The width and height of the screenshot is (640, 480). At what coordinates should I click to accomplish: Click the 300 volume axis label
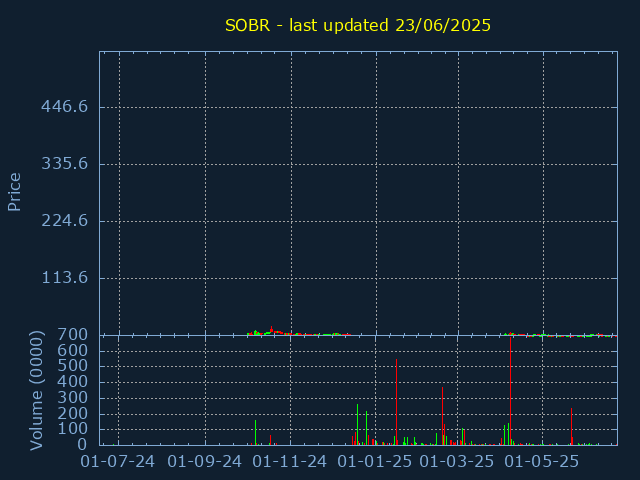pyautogui.click(x=72, y=398)
